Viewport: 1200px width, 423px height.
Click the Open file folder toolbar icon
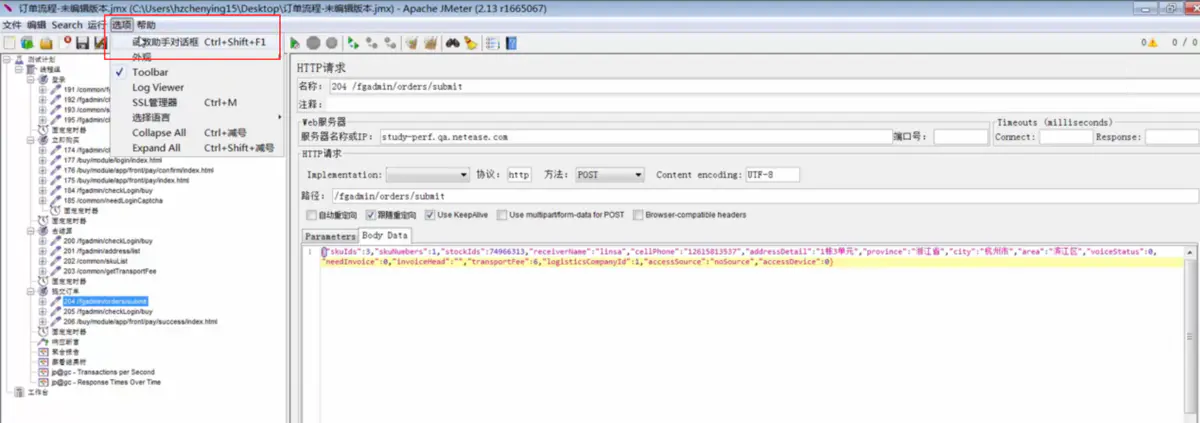pos(46,43)
